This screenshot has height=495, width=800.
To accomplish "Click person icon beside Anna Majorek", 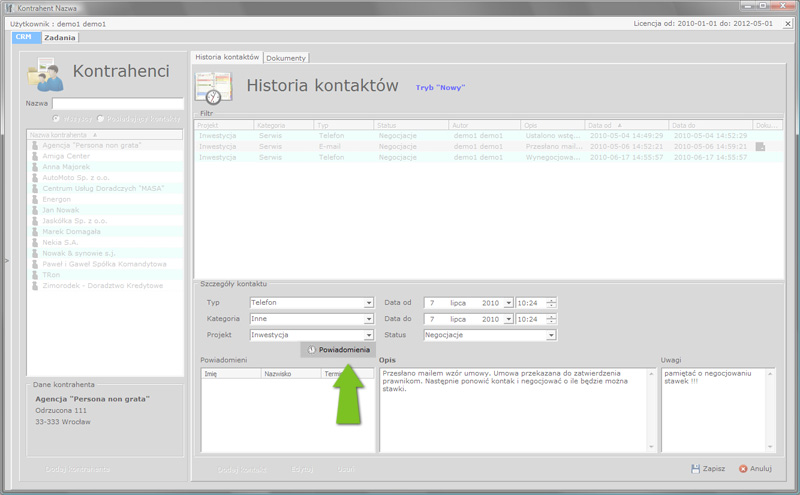I will coord(35,167).
